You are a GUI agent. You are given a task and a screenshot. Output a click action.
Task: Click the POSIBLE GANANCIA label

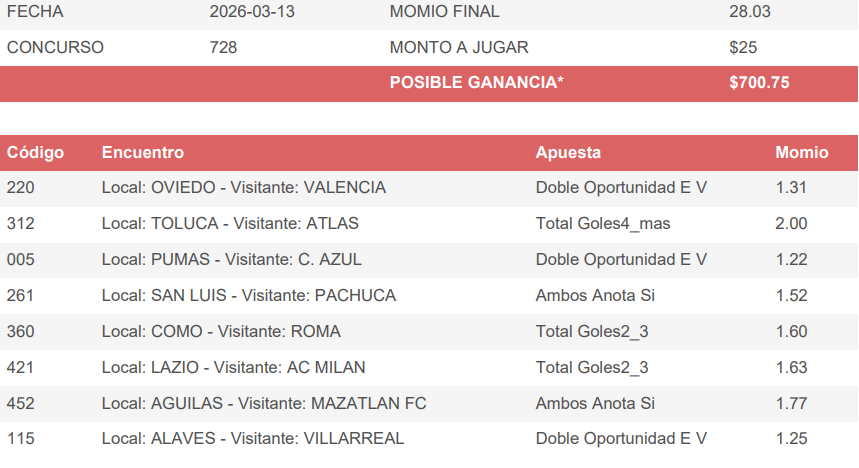tap(476, 83)
